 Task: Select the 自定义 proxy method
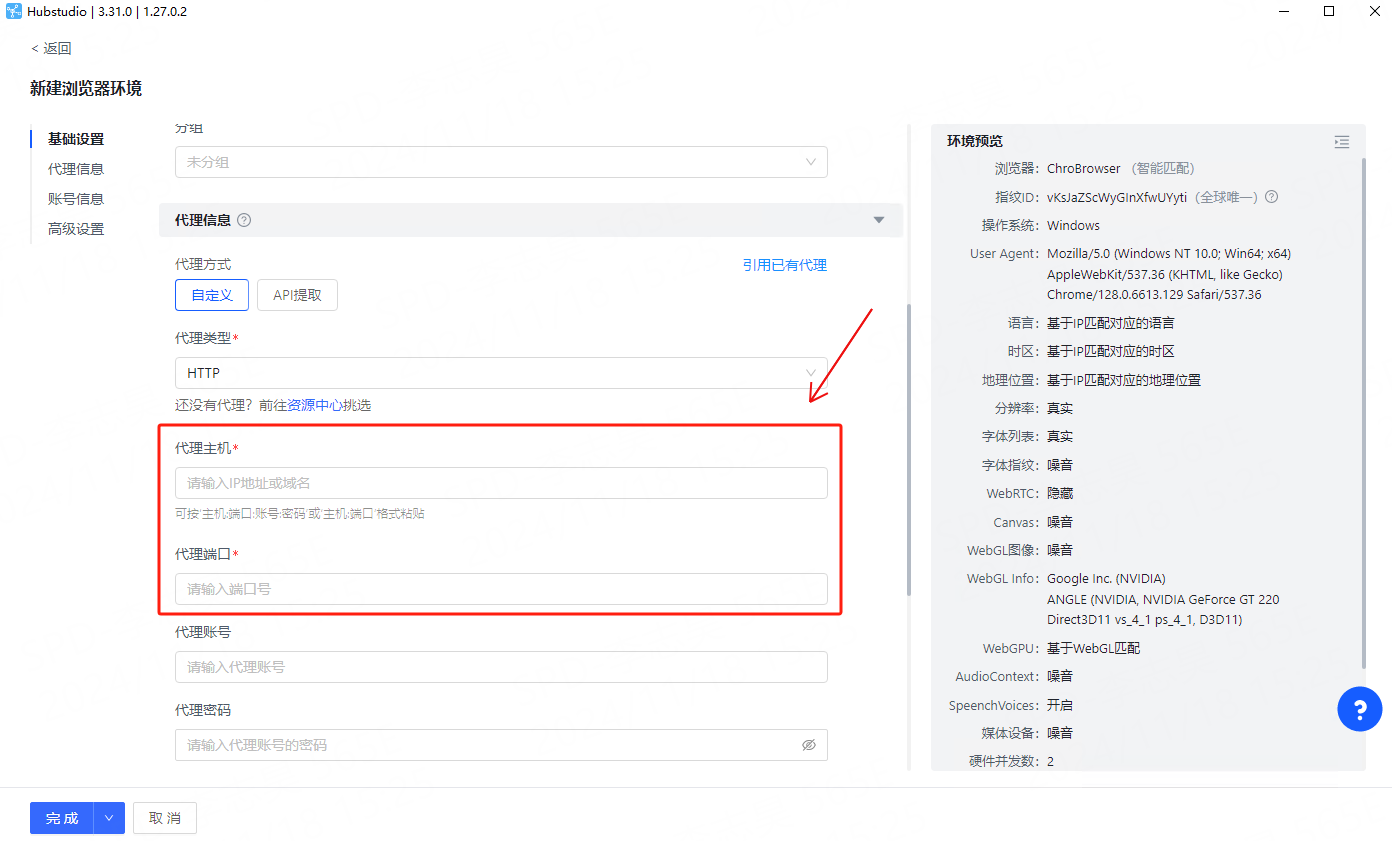point(212,295)
